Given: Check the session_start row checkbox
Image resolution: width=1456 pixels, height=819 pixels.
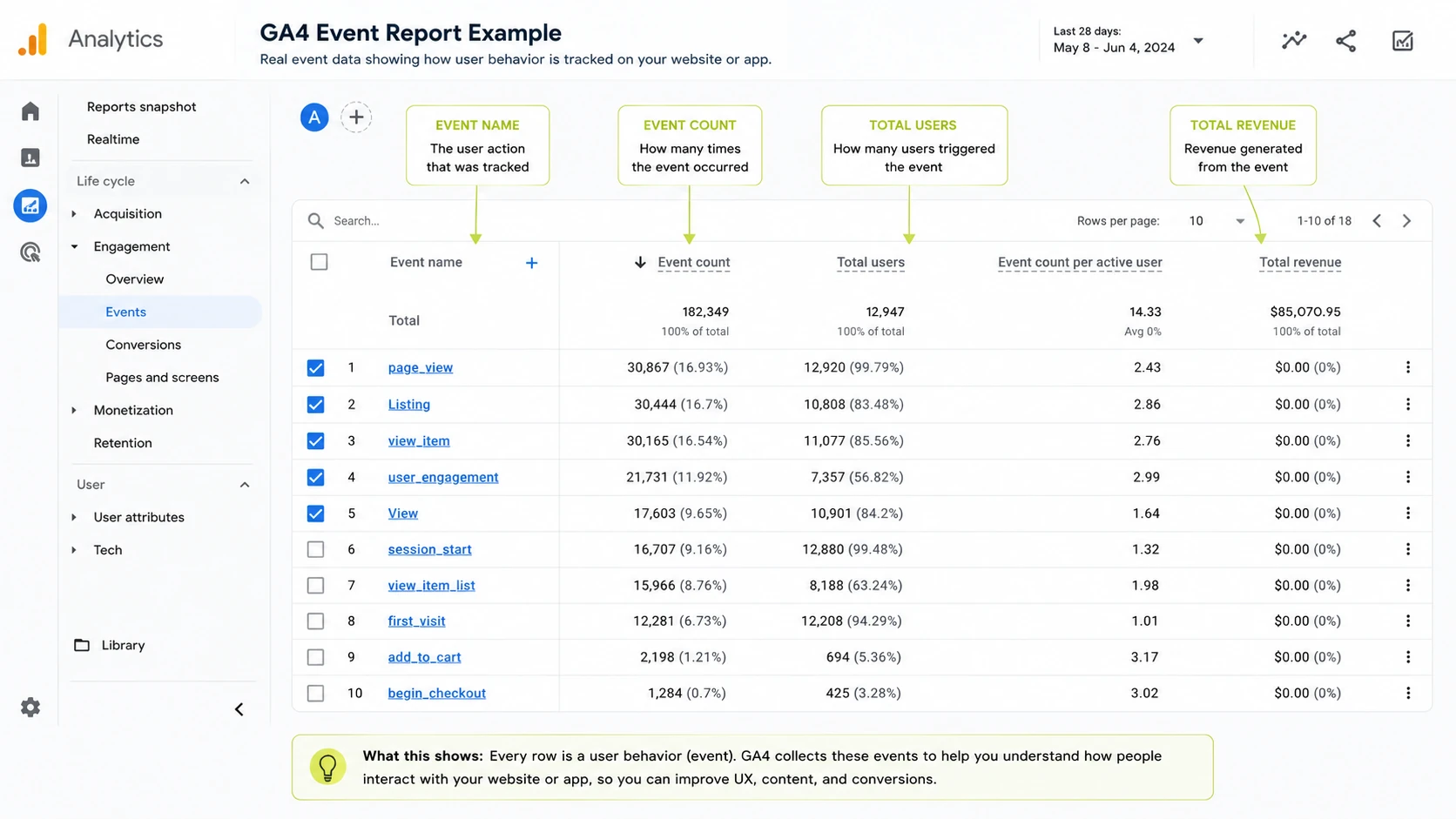Looking at the screenshot, I should click(x=315, y=549).
